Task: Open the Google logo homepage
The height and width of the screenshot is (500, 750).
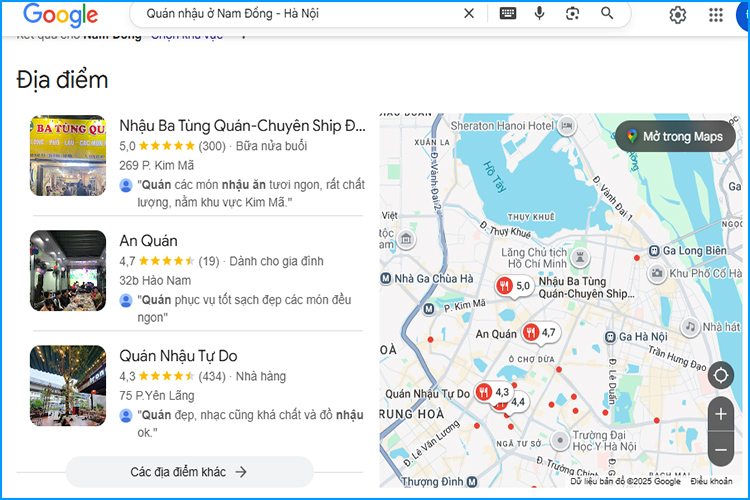Action: tap(61, 14)
